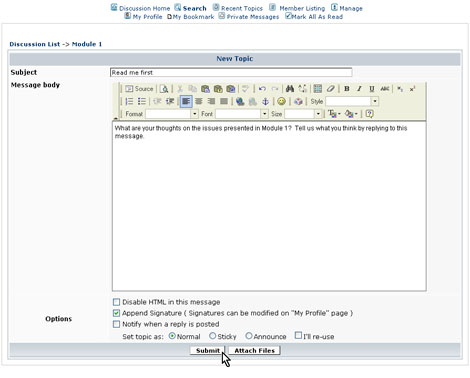The width and height of the screenshot is (470, 378).
Task: Toggle italic formatting
Action: 359,89
